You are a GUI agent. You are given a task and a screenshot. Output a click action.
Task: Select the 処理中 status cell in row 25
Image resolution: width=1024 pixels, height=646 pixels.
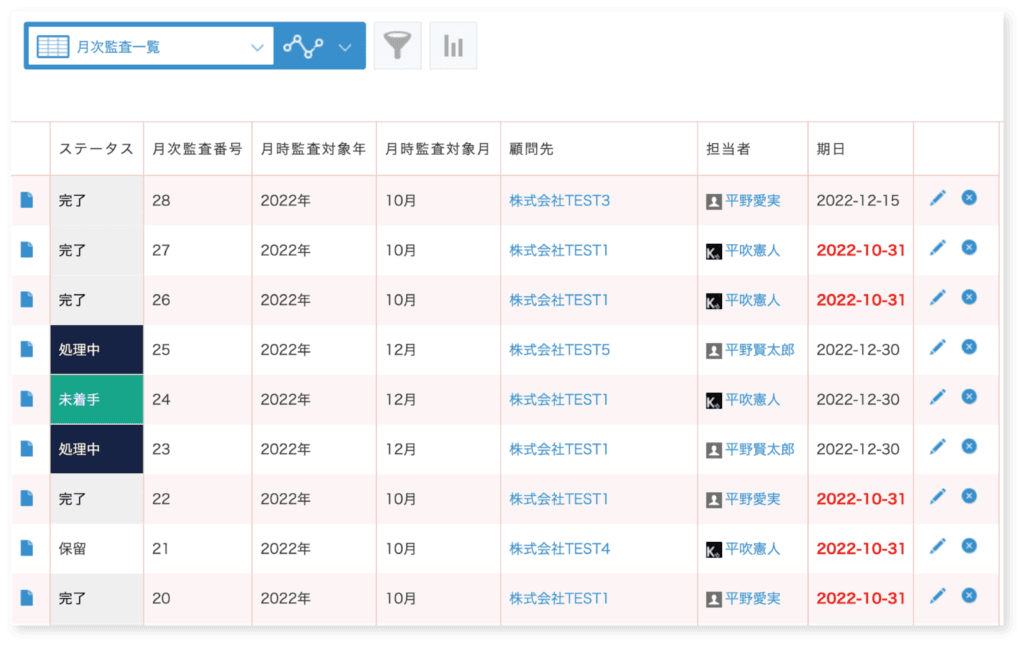pyautogui.click(x=97, y=349)
